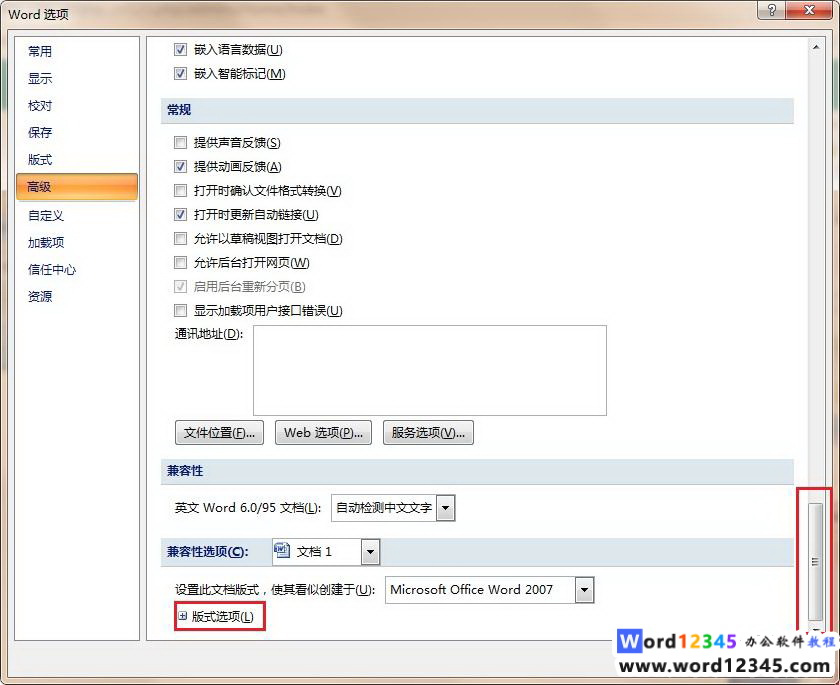Click the 文档 1 document icon
Image resolution: width=840 pixels, height=685 pixels.
tap(282, 551)
